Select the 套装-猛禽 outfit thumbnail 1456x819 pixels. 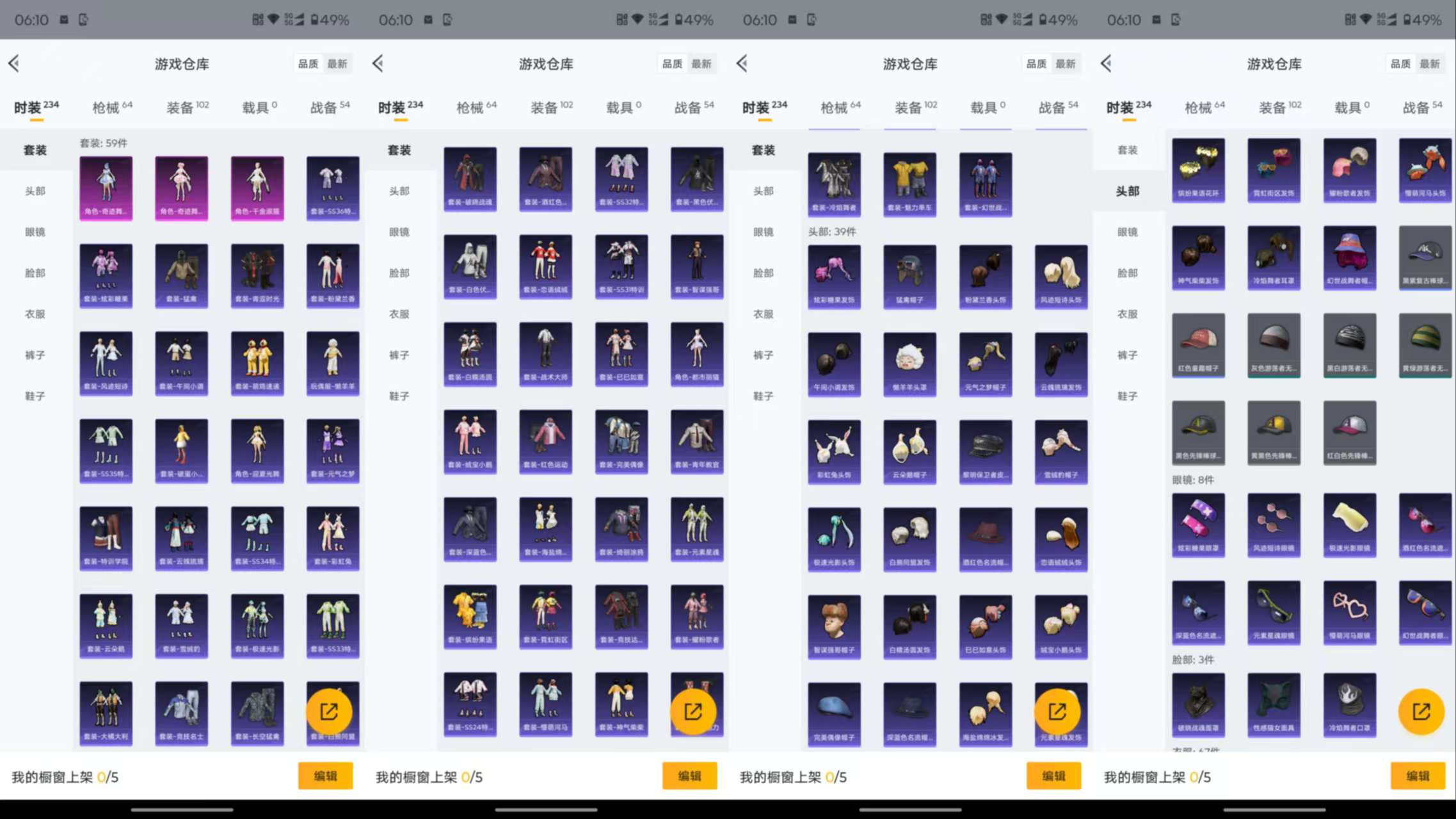tap(180, 273)
